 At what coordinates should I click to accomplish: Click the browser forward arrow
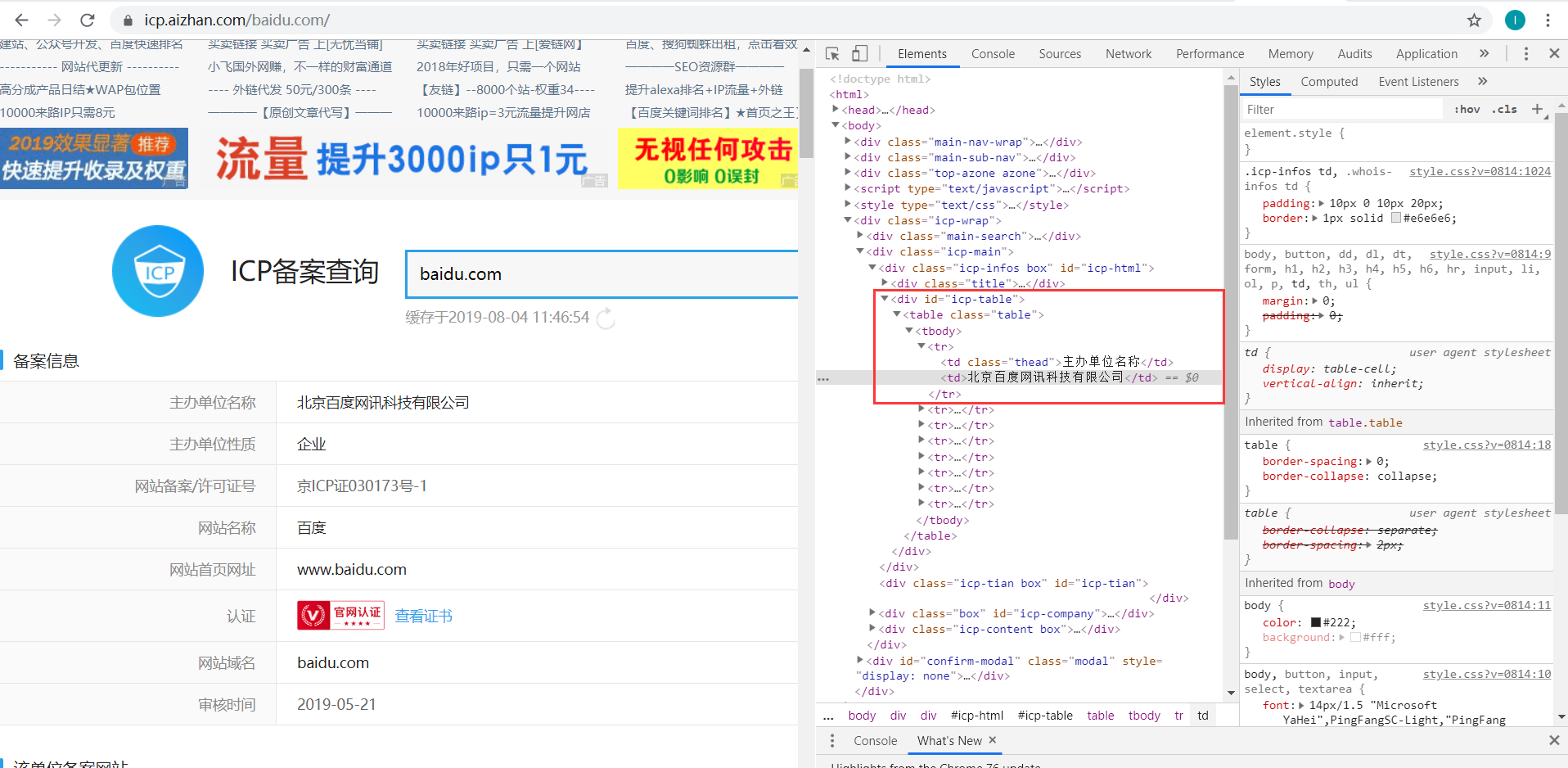pos(54,20)
